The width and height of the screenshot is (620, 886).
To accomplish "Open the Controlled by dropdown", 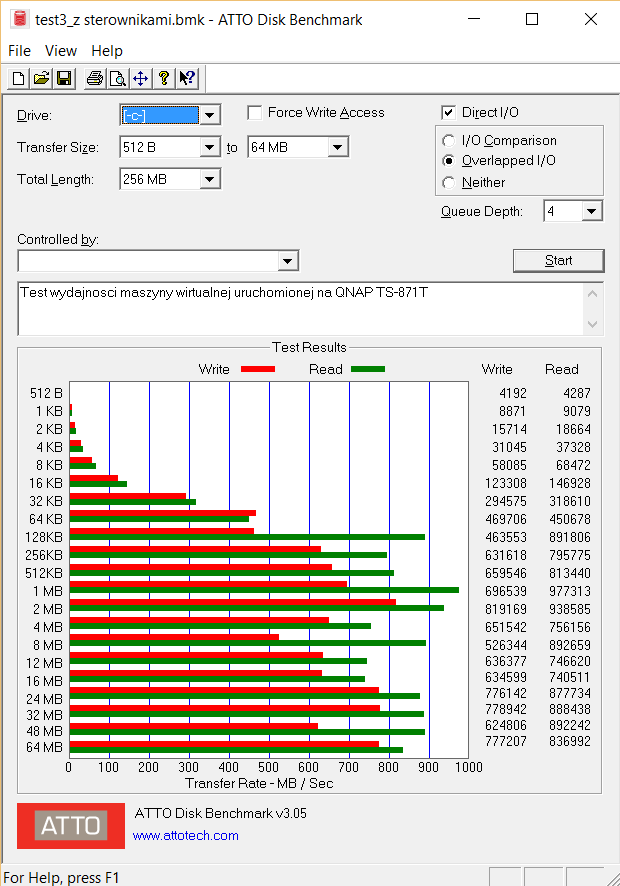I will tap(288, 261).
